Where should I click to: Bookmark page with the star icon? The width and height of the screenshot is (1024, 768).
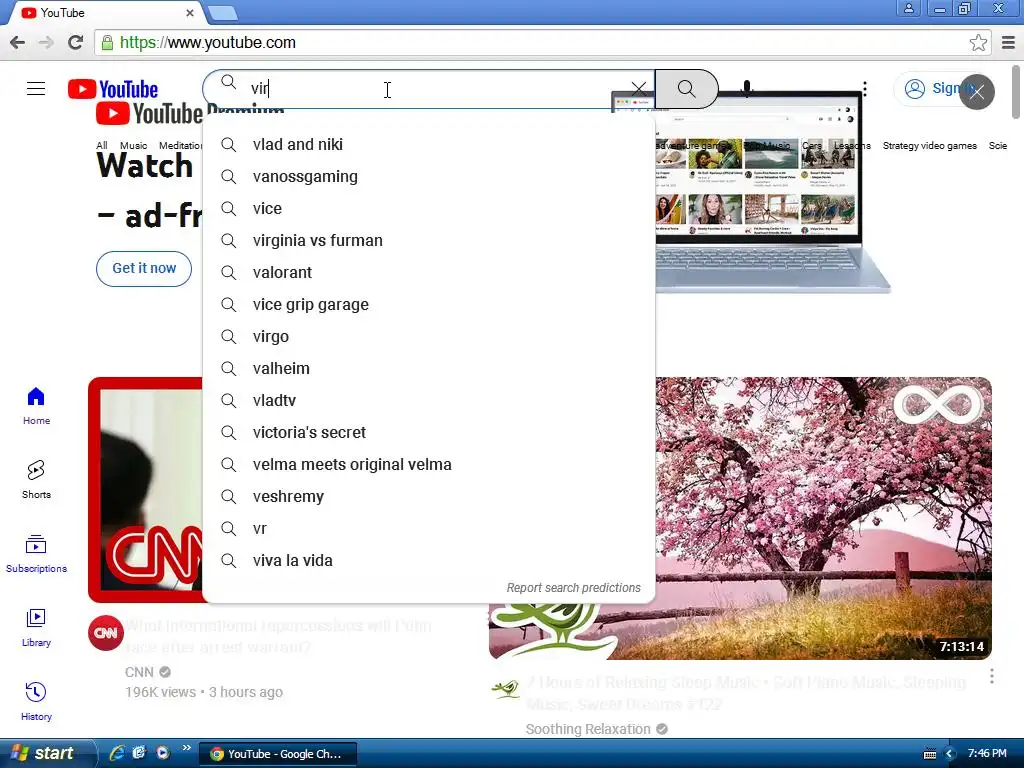[x=978, y=42]
